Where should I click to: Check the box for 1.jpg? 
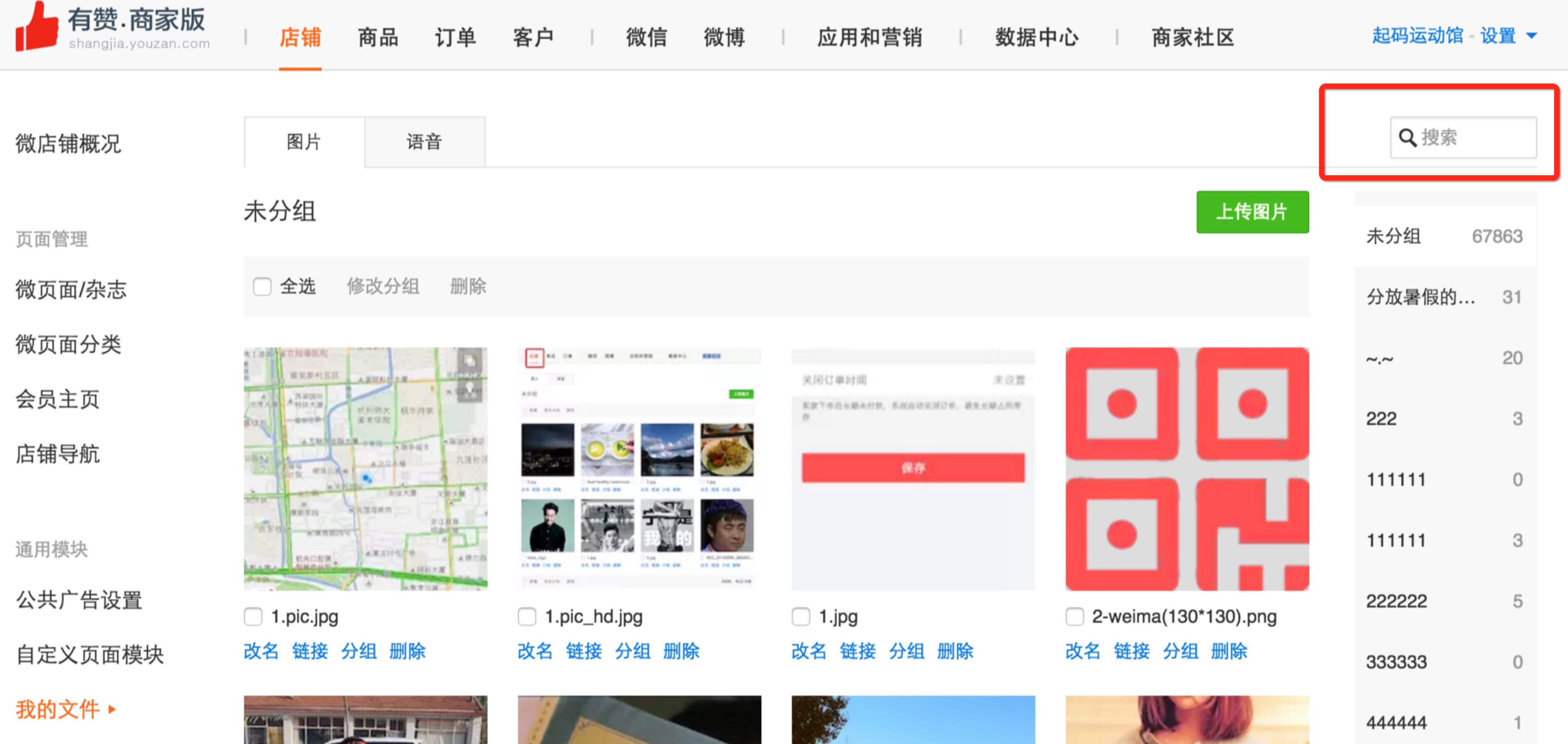pyautogui.click(x=801, y=617)
